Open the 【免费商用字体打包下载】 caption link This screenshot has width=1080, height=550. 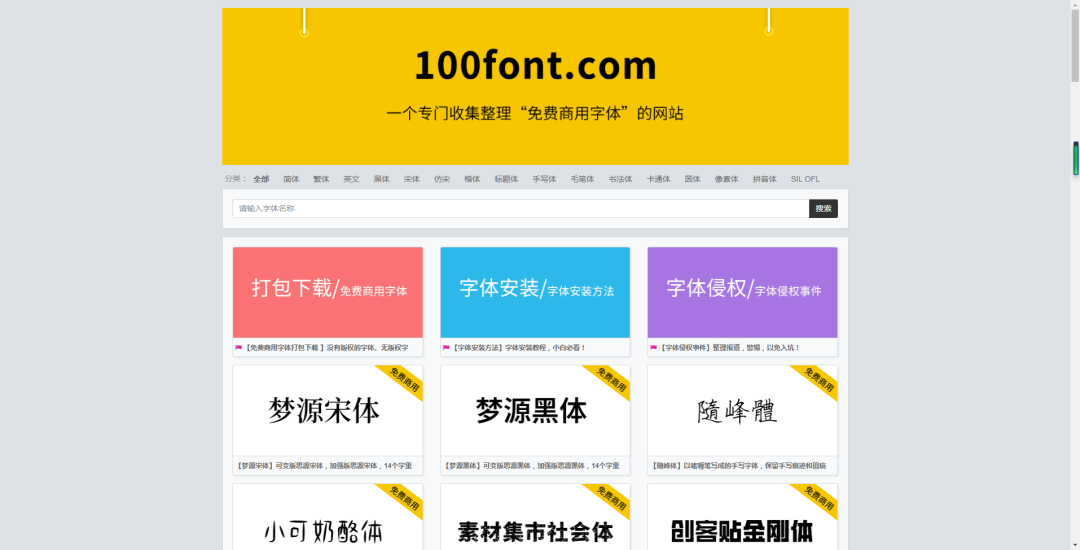click(326, 348)
